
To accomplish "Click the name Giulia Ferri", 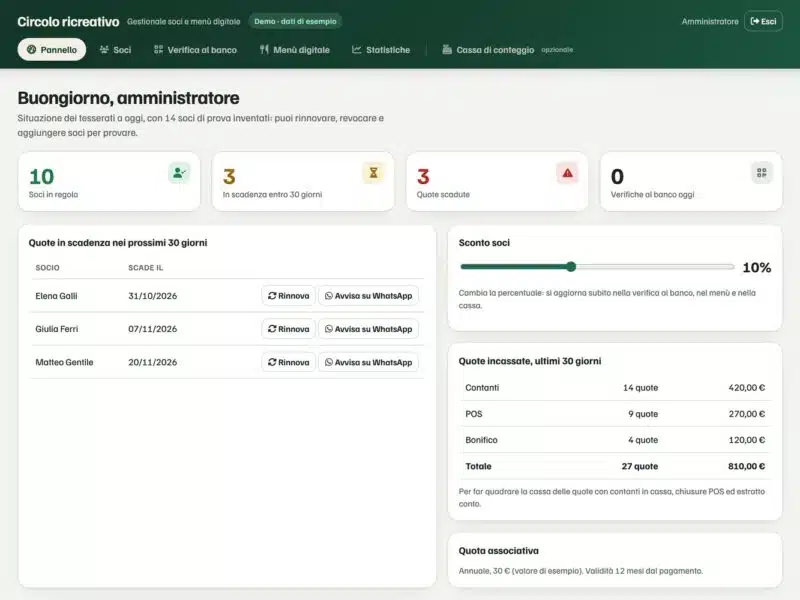I will 57,329.
